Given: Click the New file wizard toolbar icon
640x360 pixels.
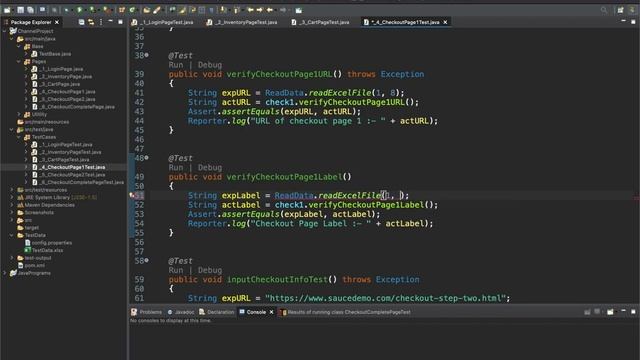Looking at the screenshot, I should click(x=7, y=10).
